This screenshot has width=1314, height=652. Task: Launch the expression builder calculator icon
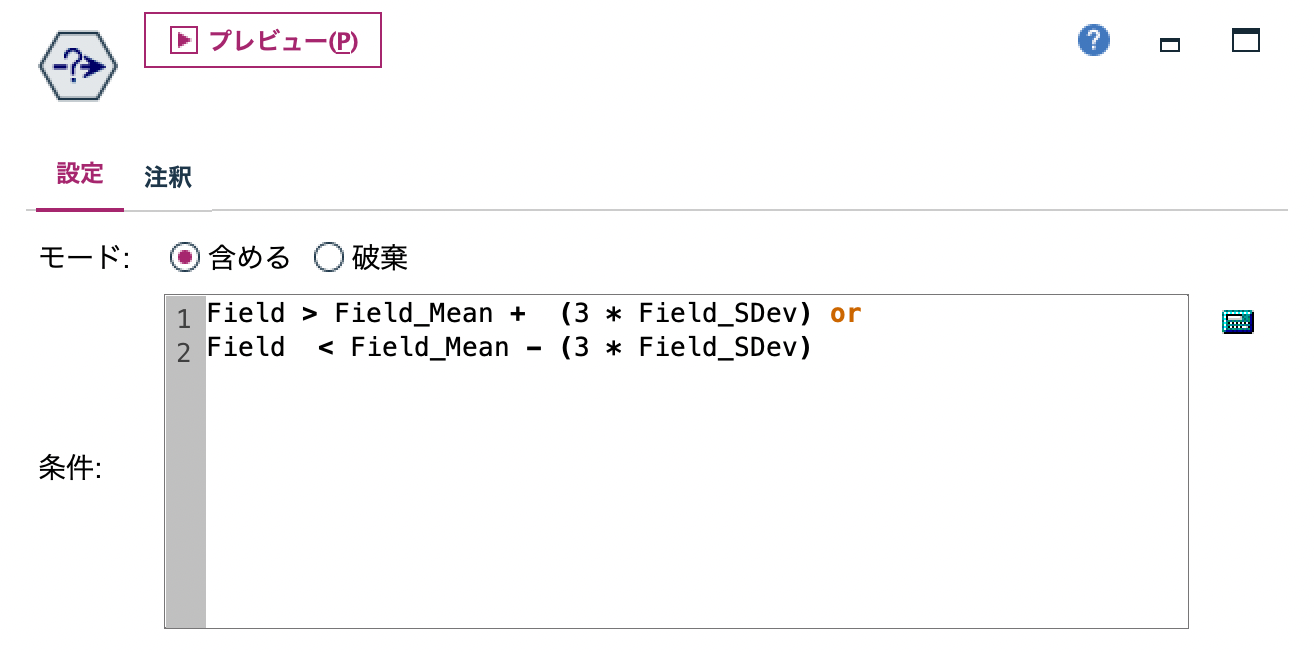(1238, 322)
